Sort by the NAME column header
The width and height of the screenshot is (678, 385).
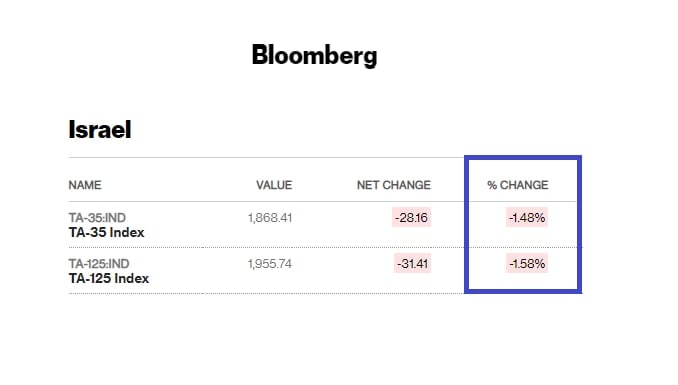[x=85, y=185]
